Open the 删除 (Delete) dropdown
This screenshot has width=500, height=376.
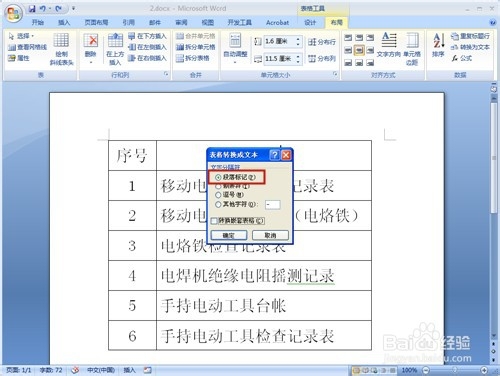pos(90,49)
